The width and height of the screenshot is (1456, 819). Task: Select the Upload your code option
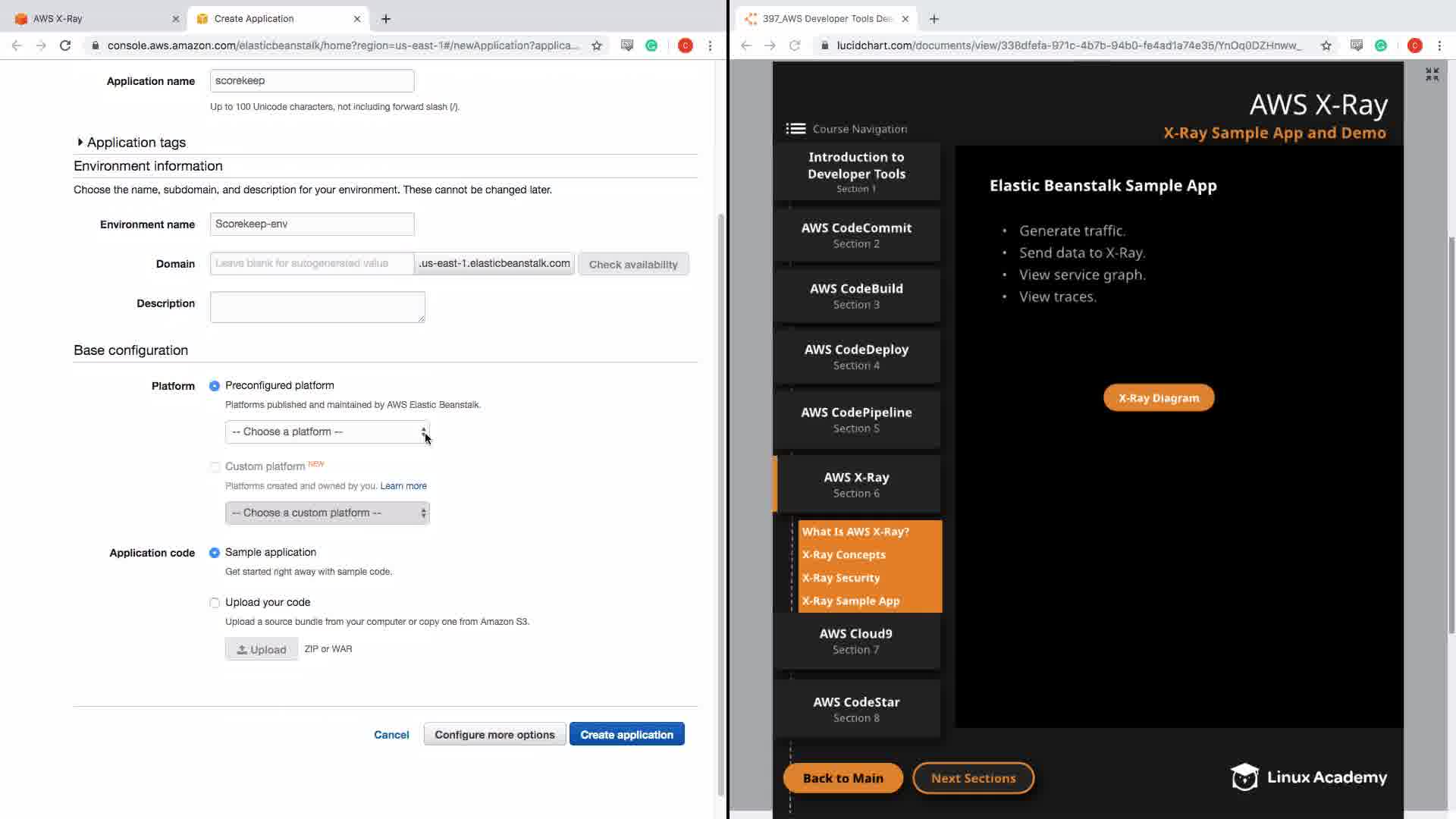[x=215, y=603]
